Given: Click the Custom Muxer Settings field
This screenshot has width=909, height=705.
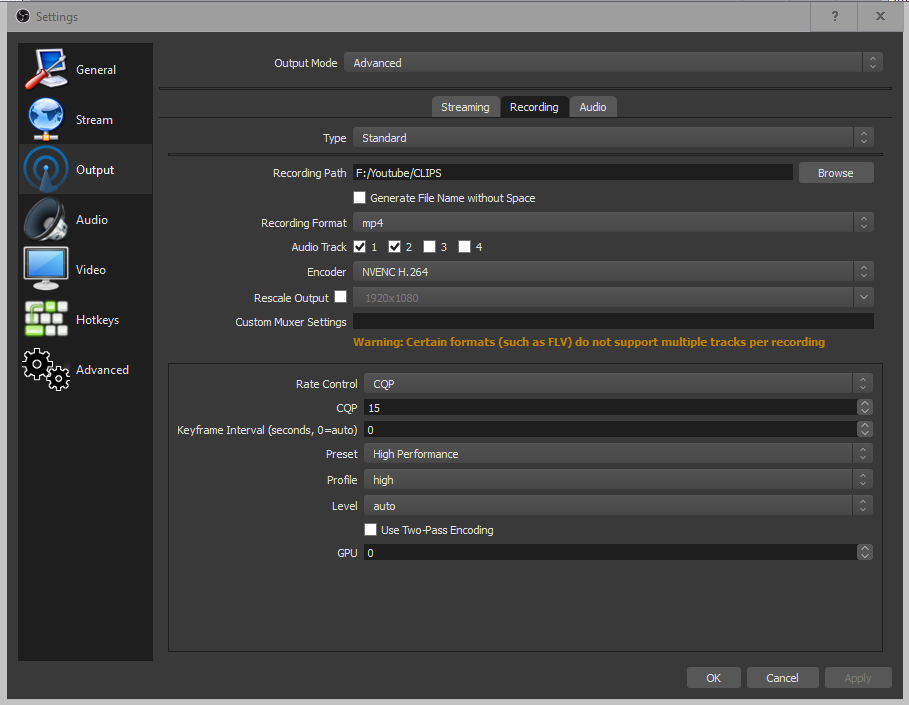Looking at the screenshot, I should point(613,321).
